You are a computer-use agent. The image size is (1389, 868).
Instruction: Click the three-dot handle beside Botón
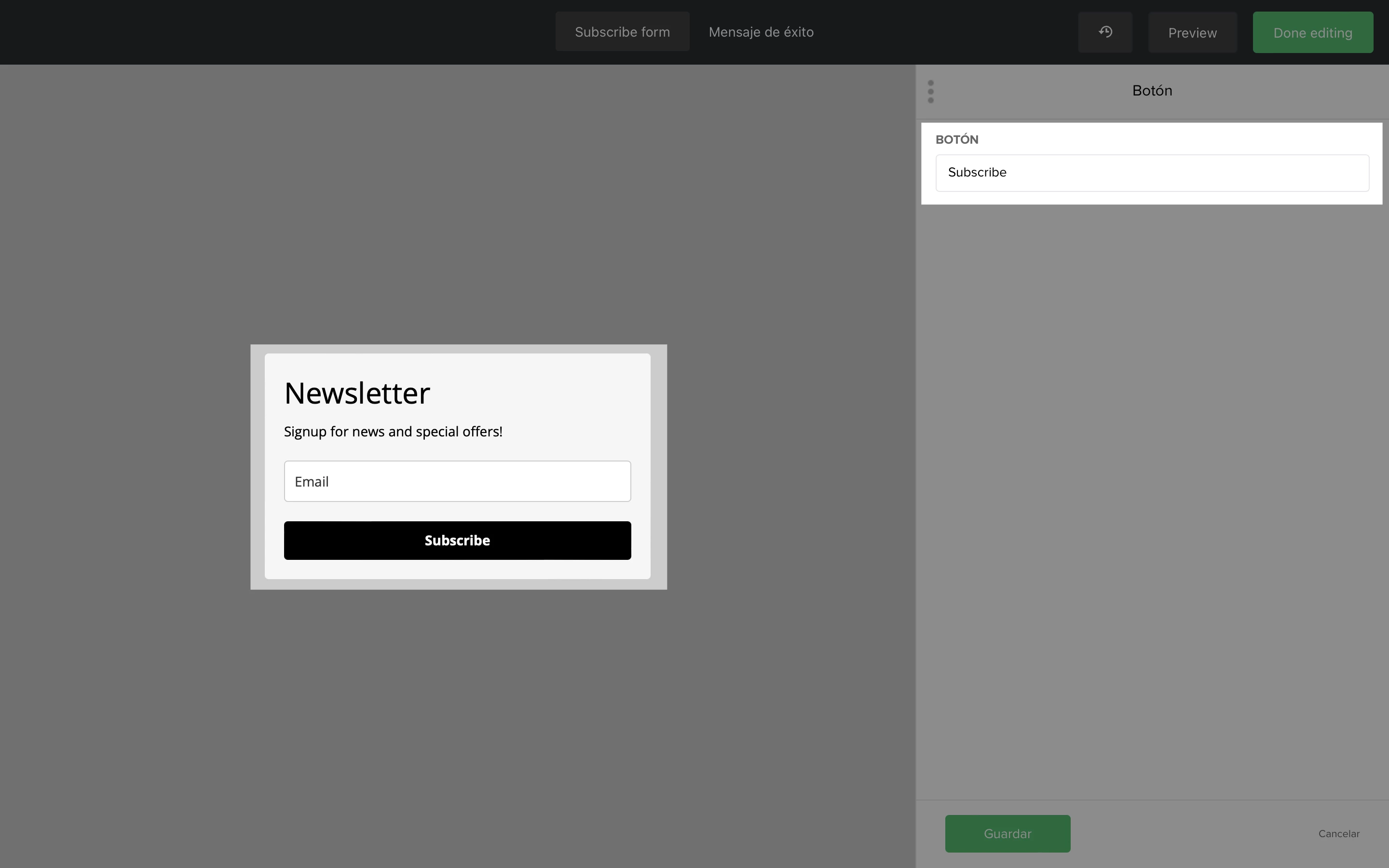[930, 91]
